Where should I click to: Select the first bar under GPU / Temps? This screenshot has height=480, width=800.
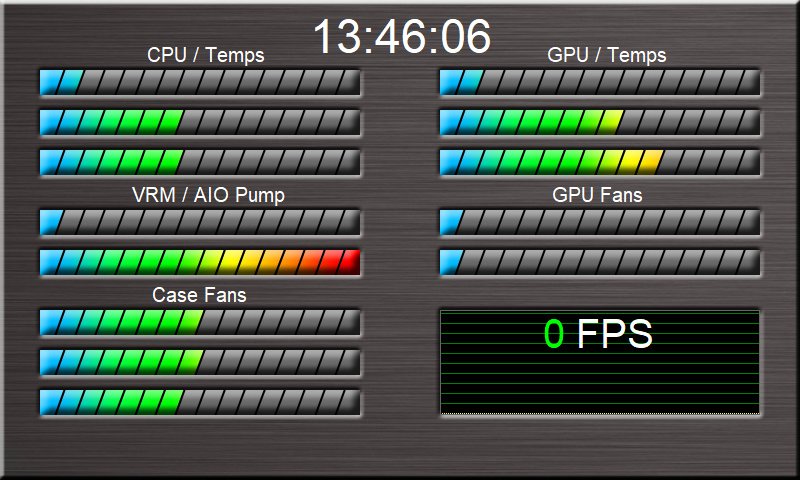pyautogui.click(x=599, y=82)
